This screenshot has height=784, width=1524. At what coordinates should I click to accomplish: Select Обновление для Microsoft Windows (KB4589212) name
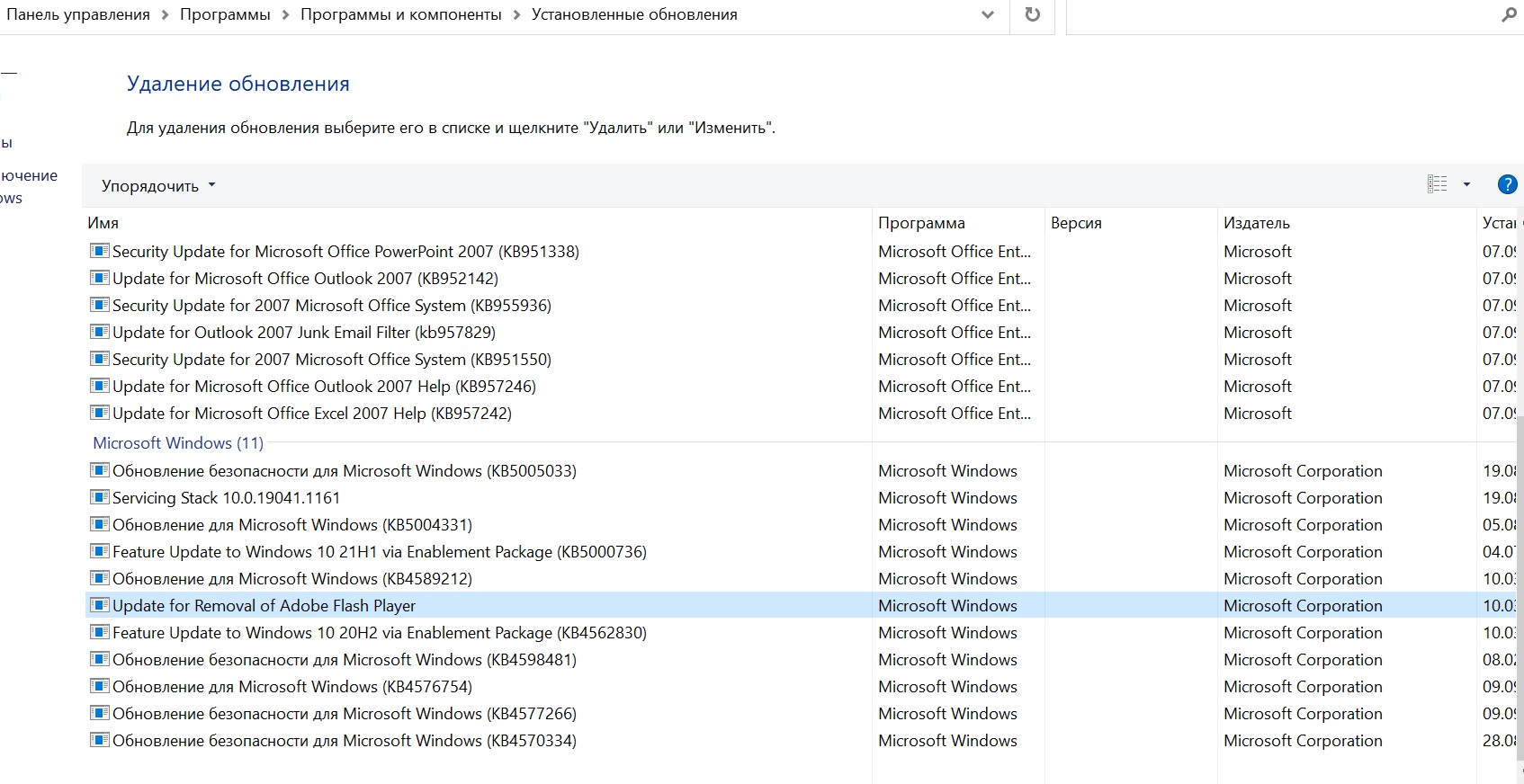coord(292,578)
